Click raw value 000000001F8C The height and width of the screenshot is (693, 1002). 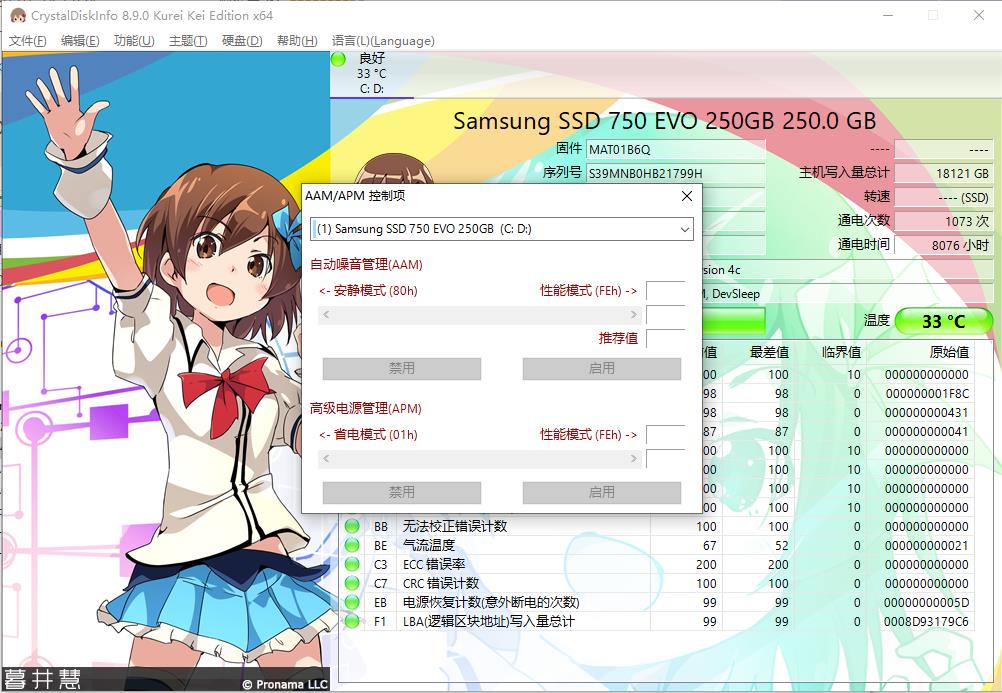point(927,394)
